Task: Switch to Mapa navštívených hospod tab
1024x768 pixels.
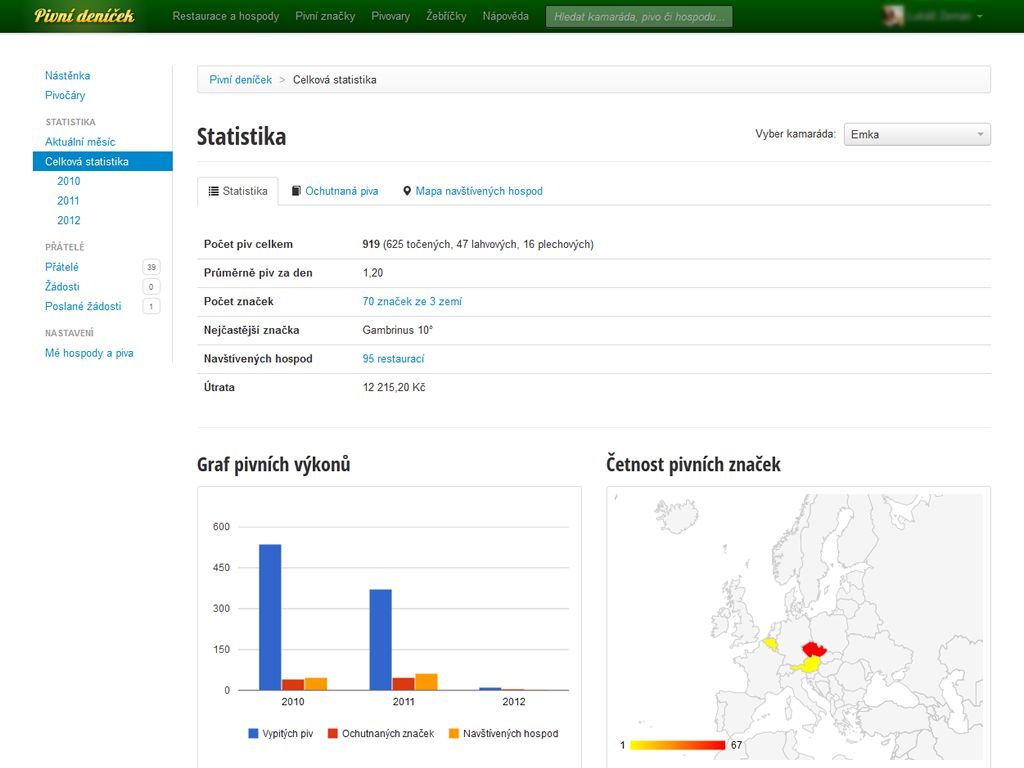Action: 478,191
